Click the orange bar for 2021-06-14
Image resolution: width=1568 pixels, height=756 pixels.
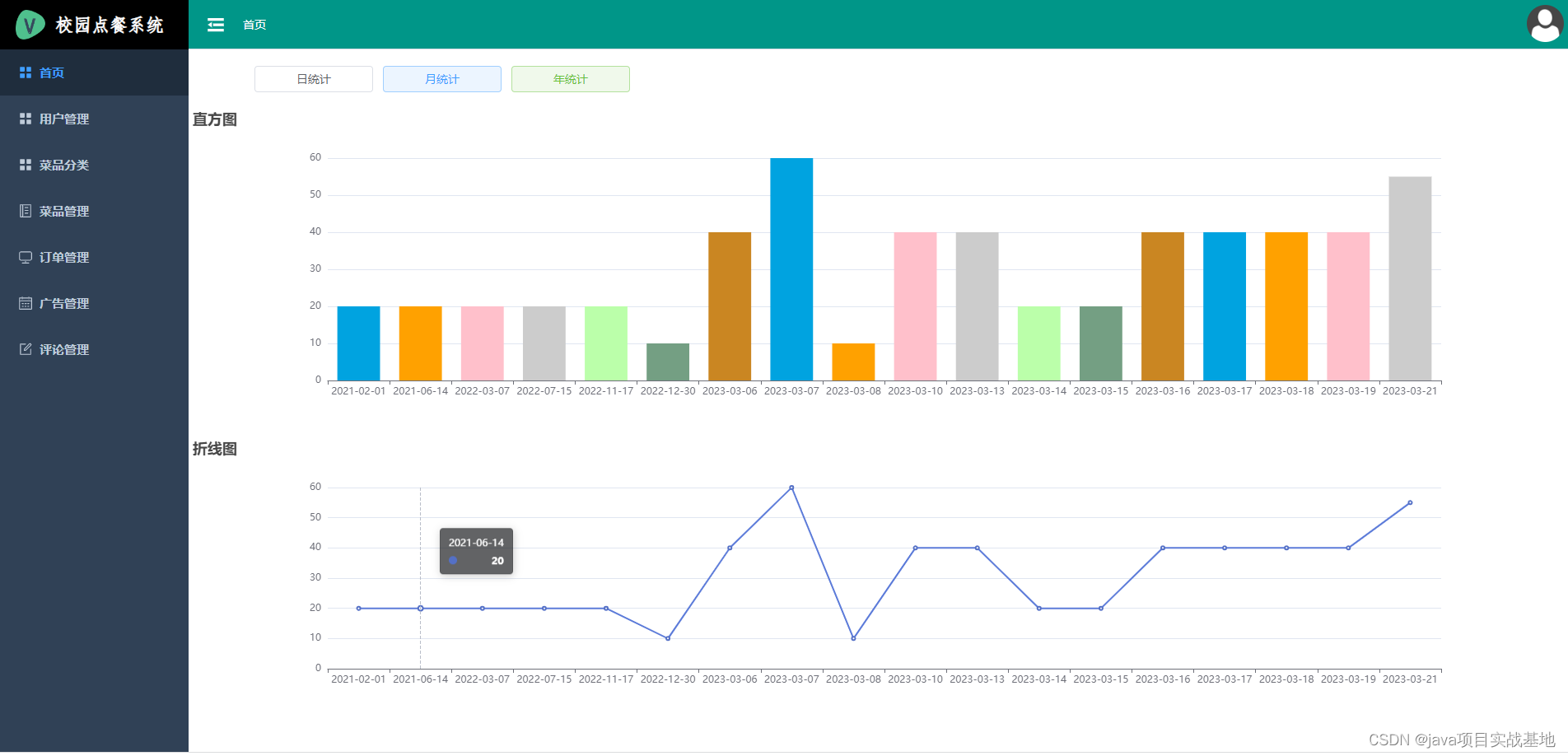(x=420, y=343)
